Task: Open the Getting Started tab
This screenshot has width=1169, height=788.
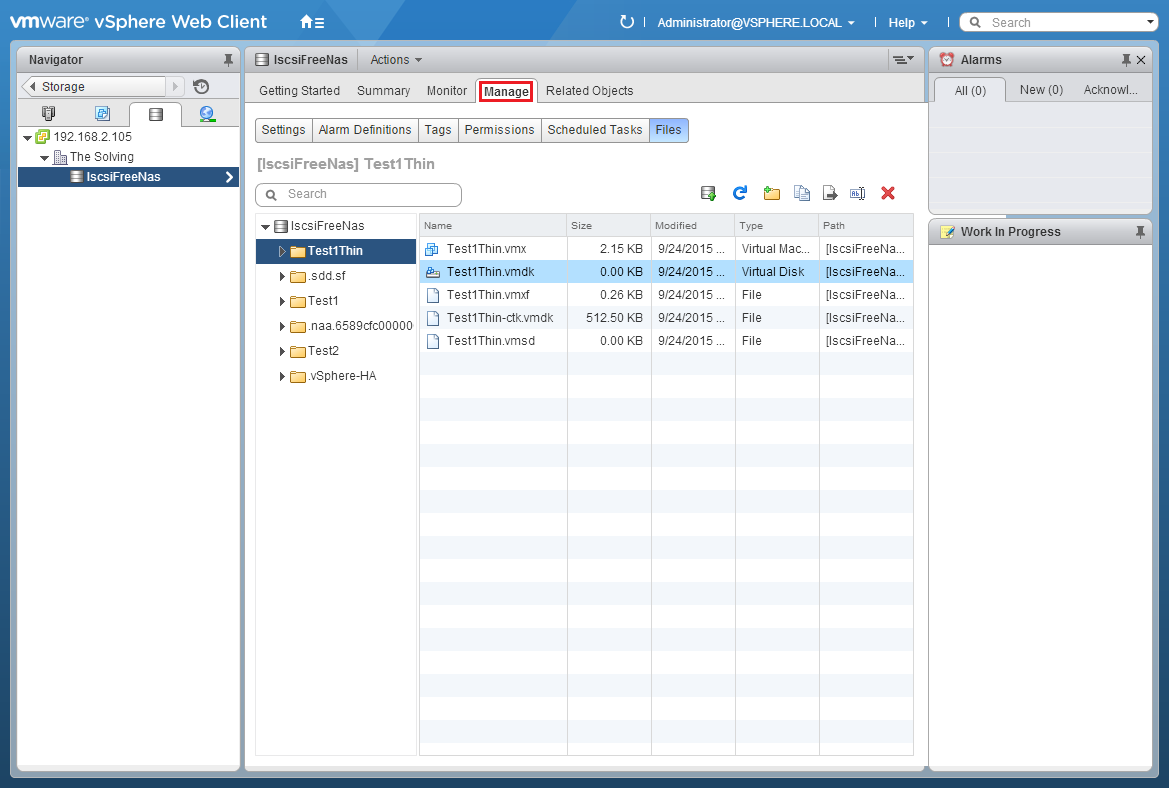Action: click(299, 91)
